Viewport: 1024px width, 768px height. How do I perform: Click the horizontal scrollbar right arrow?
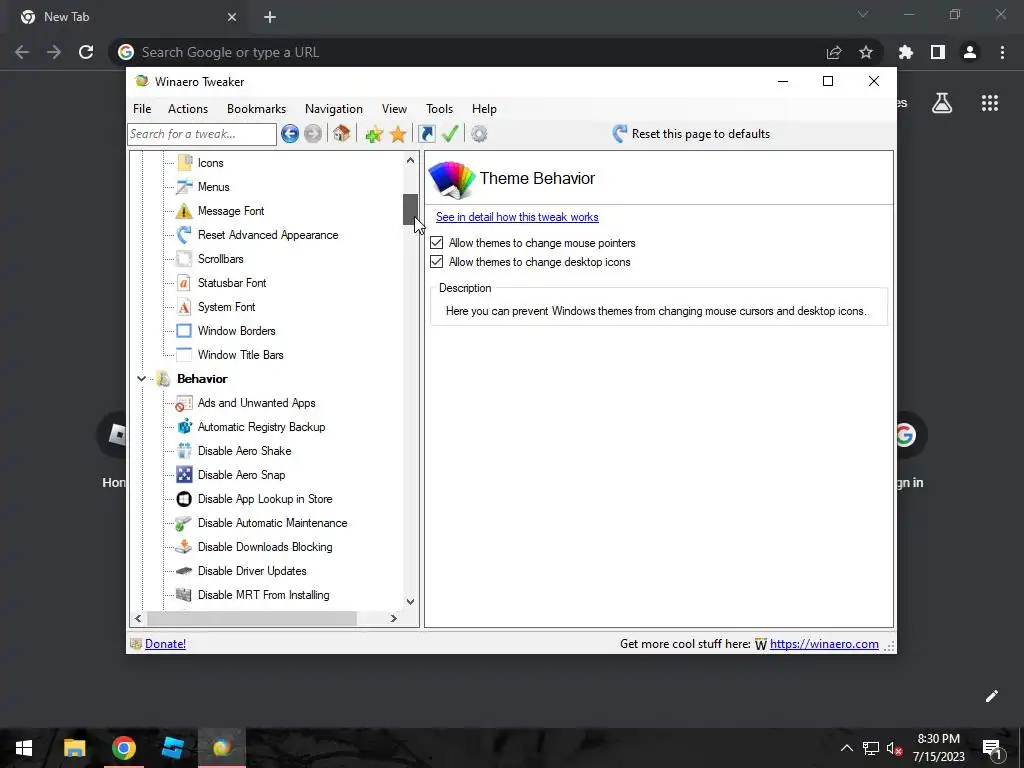(x=393, y=618)
